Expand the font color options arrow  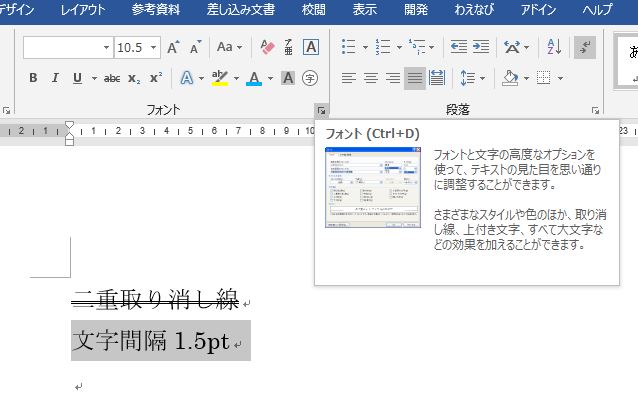[271, 78]
